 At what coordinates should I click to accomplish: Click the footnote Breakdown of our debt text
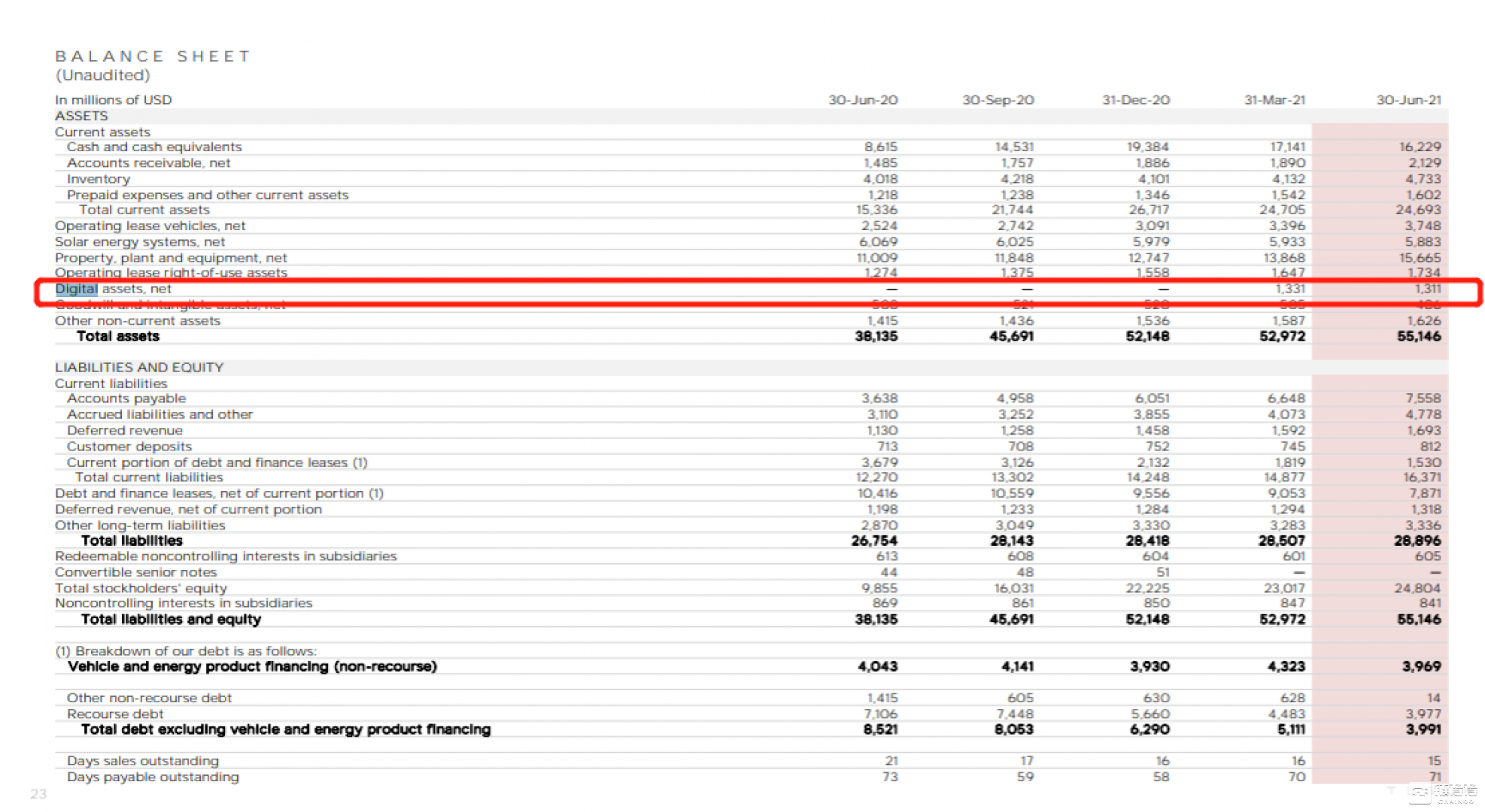coord(186,651)
